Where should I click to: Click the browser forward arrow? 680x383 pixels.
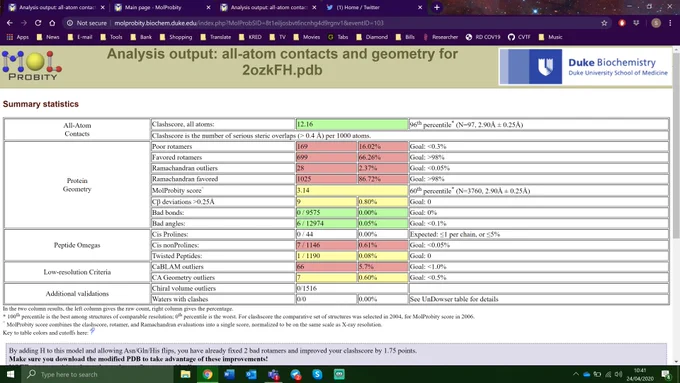pos(24,23)
